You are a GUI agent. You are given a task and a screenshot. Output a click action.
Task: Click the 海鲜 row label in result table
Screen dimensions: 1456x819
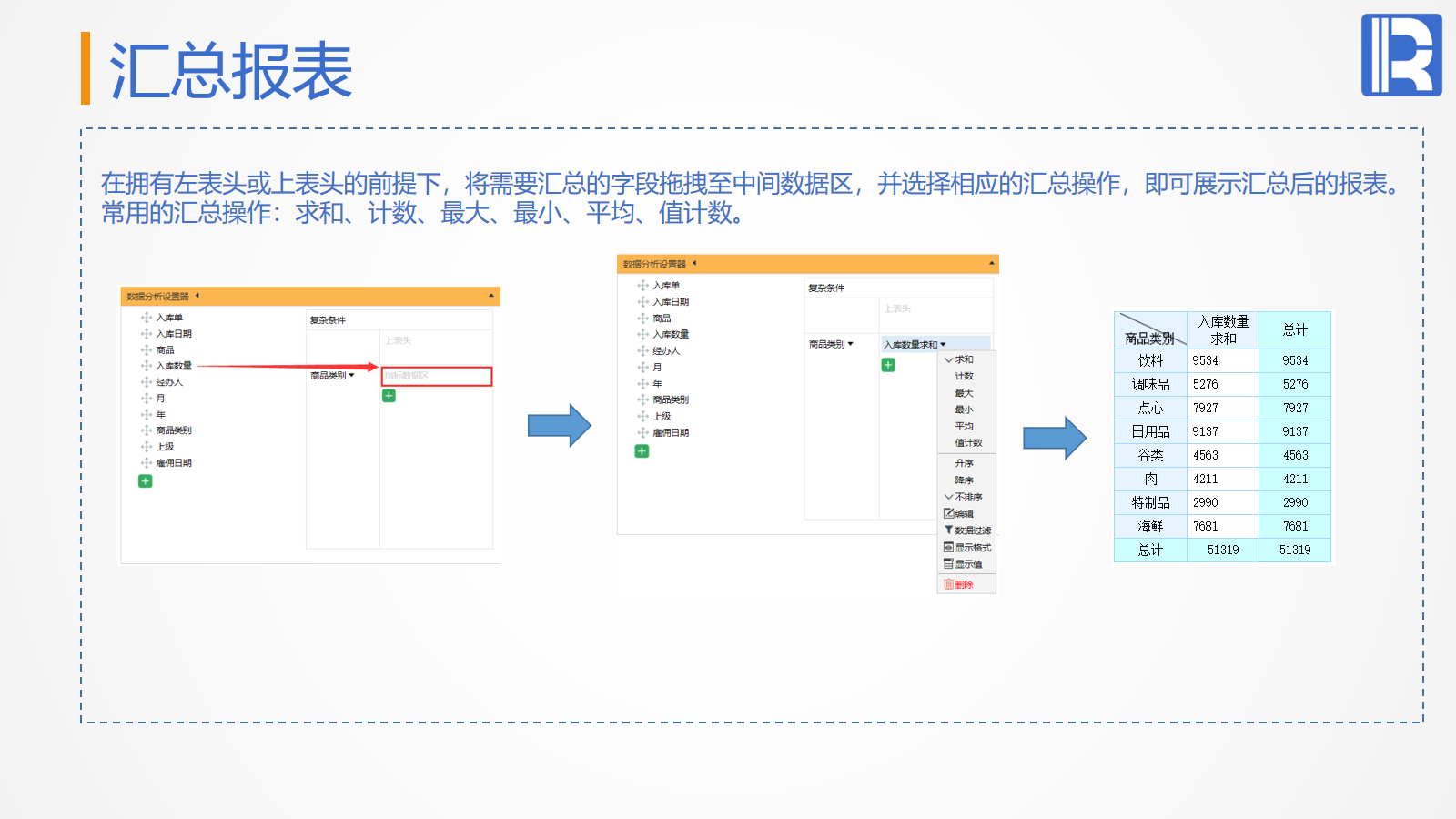[x=1150, y=526]
